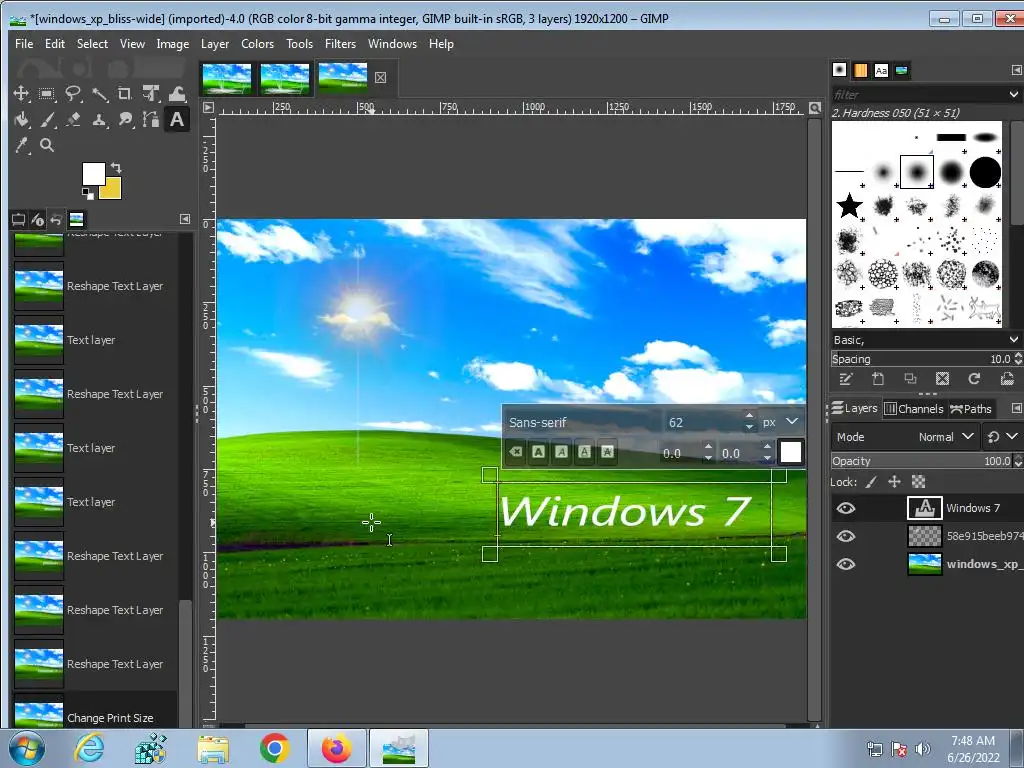Image resolution: width=1024 pixels, height=768 pixels.
Task: Open the Device Status dock tab
Action: click(x=37, y=219)
